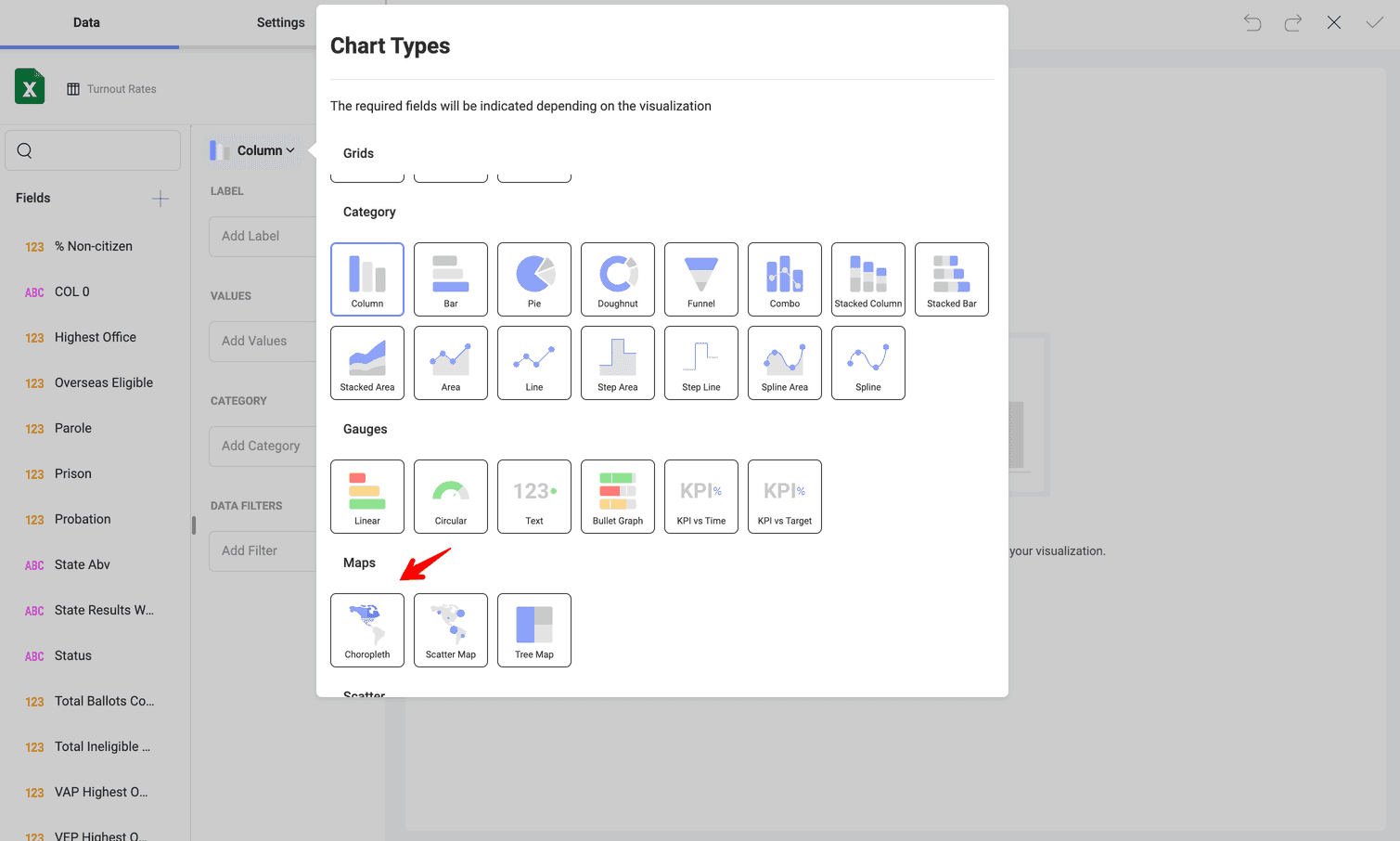Click the Add Values placeholder
This screenshot has width=1400, height=841.
pos(263,341)
